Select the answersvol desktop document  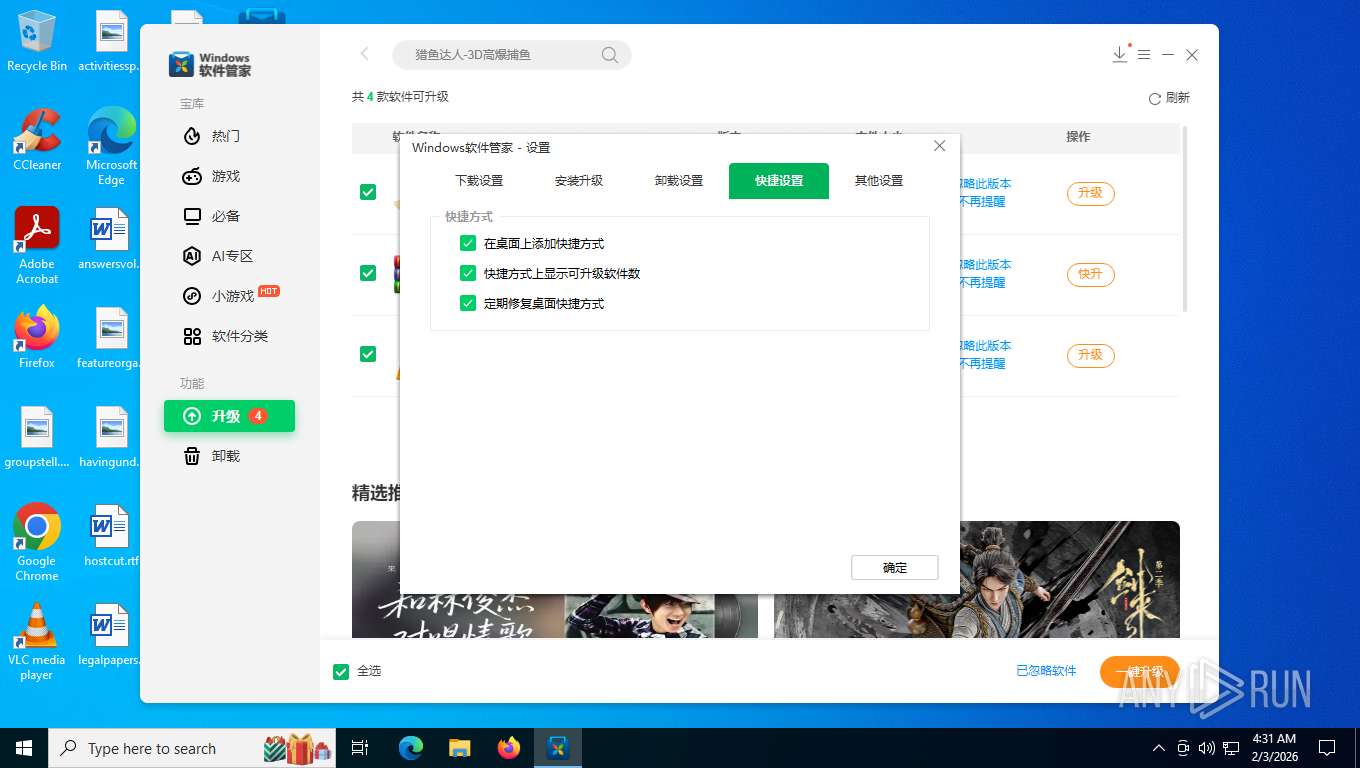pyautogui.click(x=111, y=239)
